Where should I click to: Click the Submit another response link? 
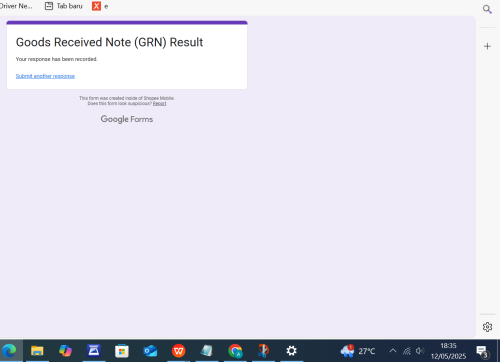(x=45, y=76)
